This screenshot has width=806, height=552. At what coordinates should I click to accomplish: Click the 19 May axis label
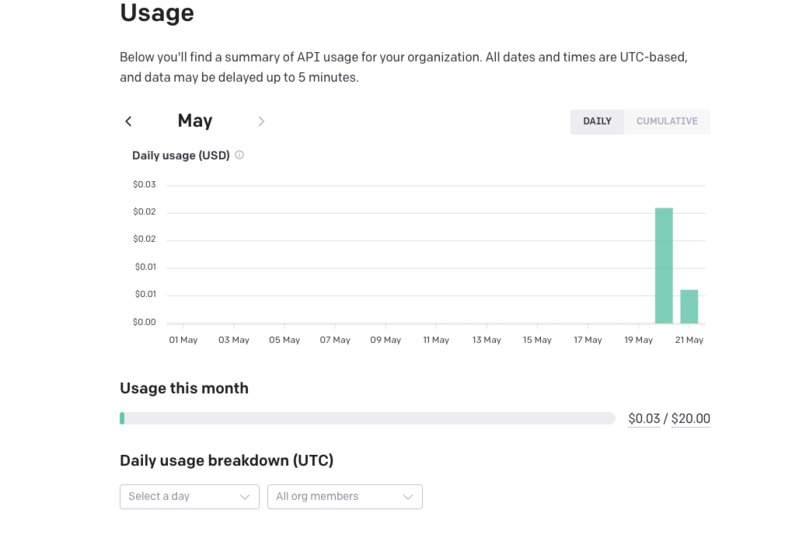(638, 340)
